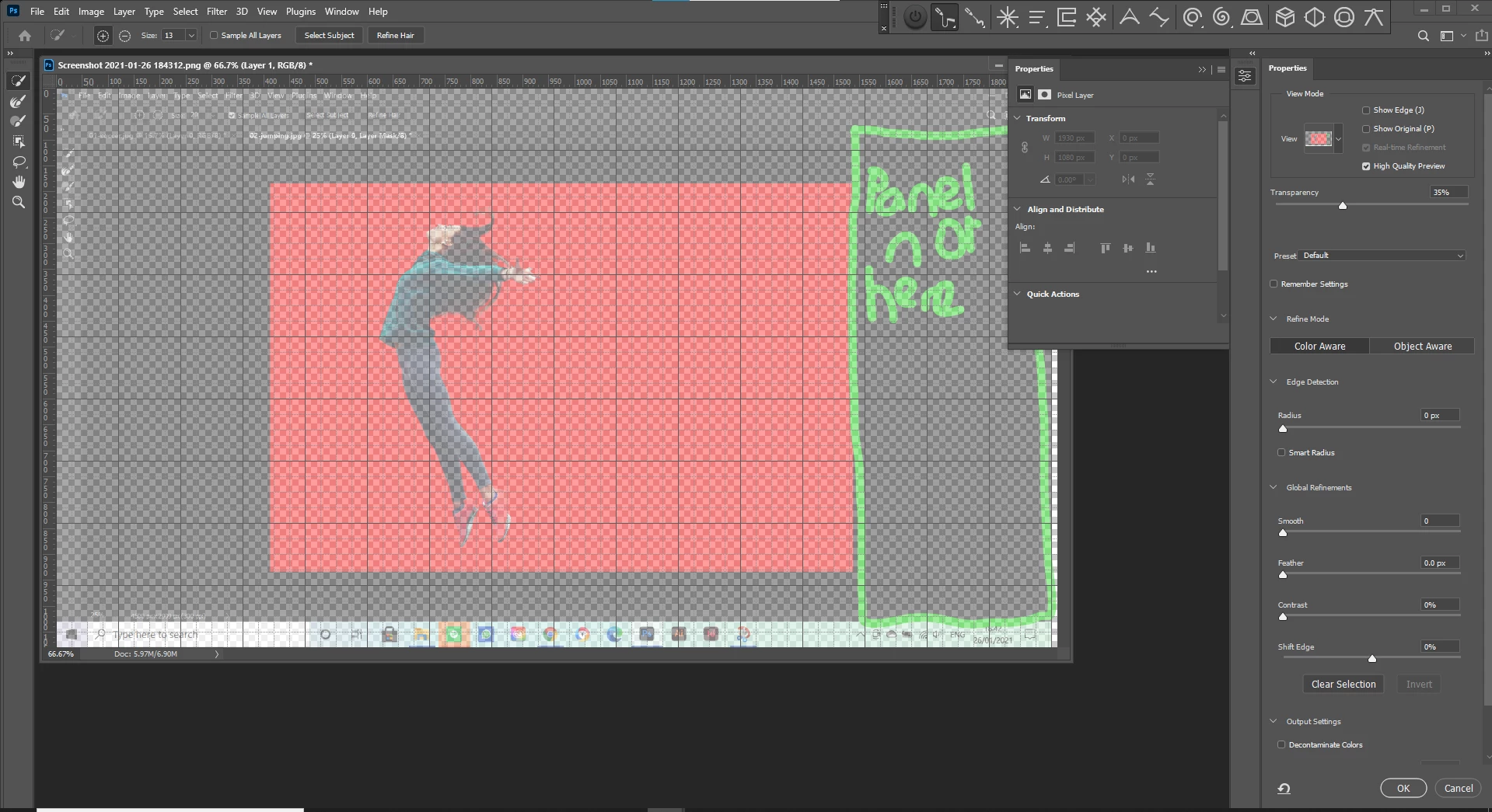Click the double spiral icon on floating toolbar
1492x812 pixels.
pos(1221,17)
